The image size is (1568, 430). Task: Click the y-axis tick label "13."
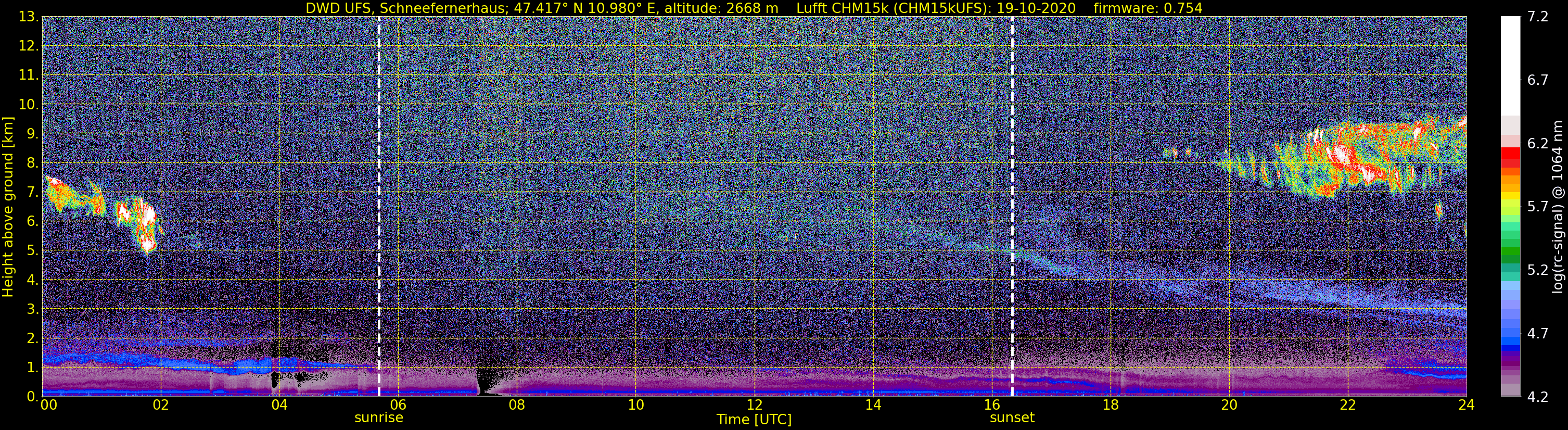[x=29, y=17]
